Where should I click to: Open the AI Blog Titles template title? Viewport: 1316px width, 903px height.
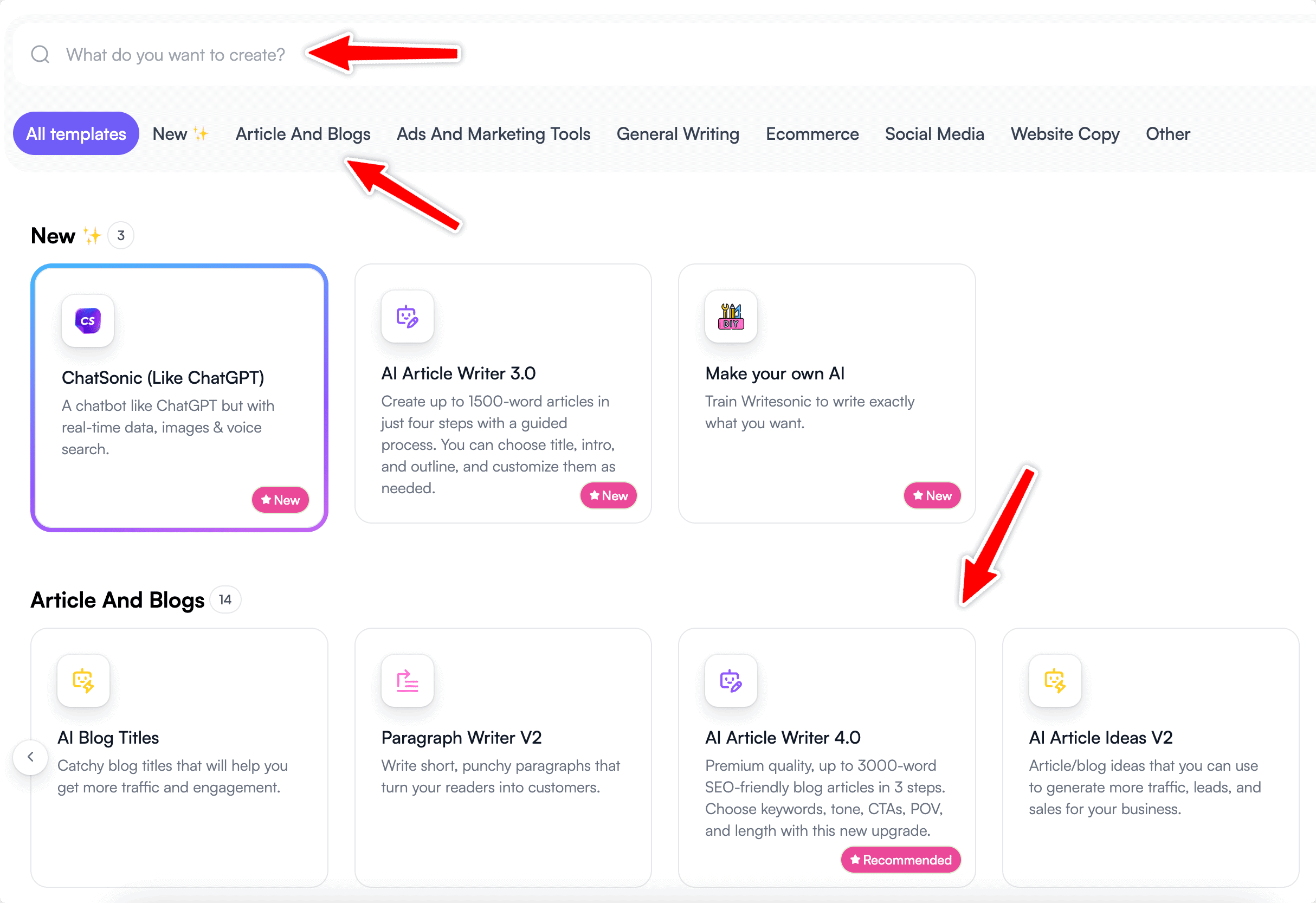coord(108,738)
